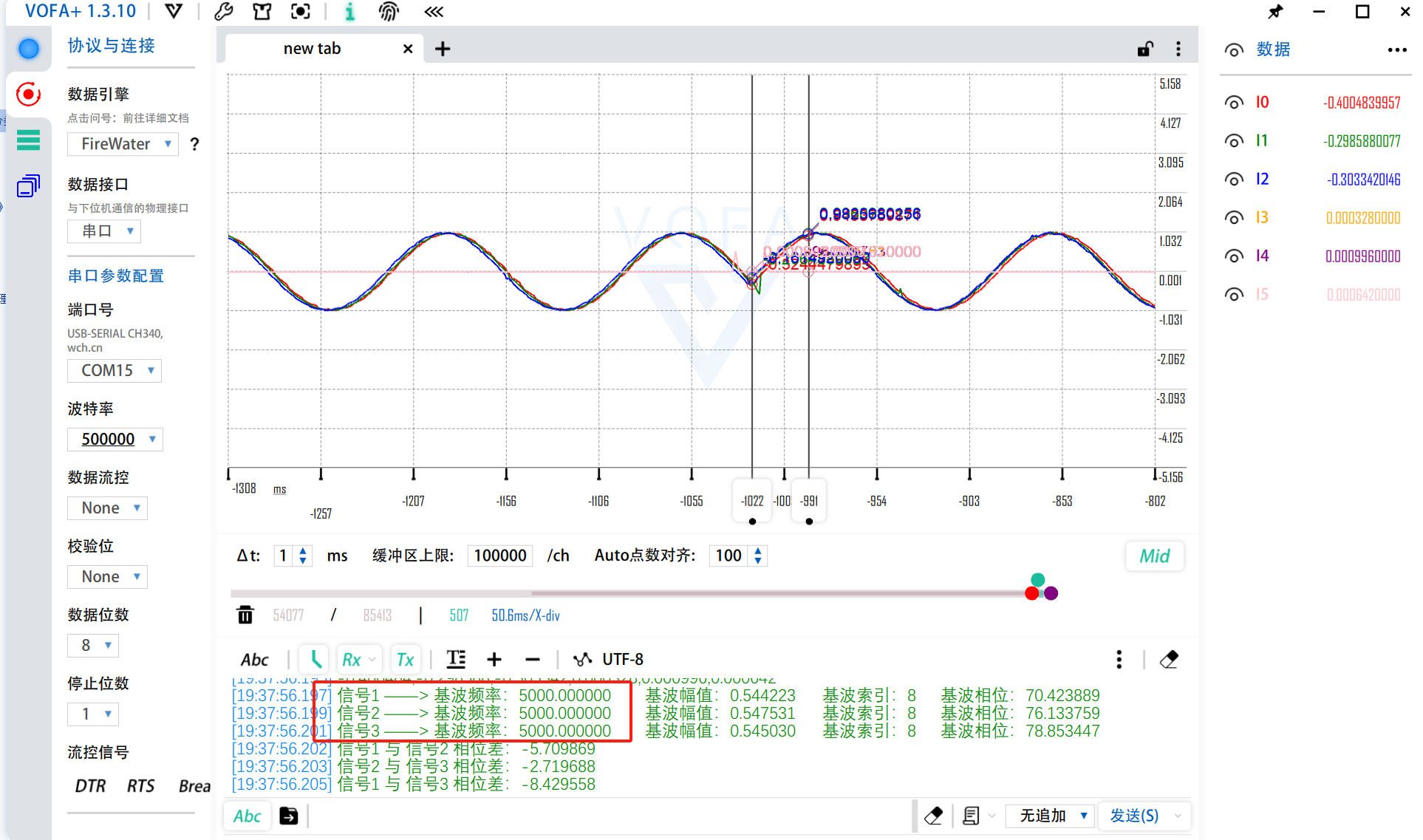
Task: Click the T-shirt skin icon
Action: coord(262,11)
